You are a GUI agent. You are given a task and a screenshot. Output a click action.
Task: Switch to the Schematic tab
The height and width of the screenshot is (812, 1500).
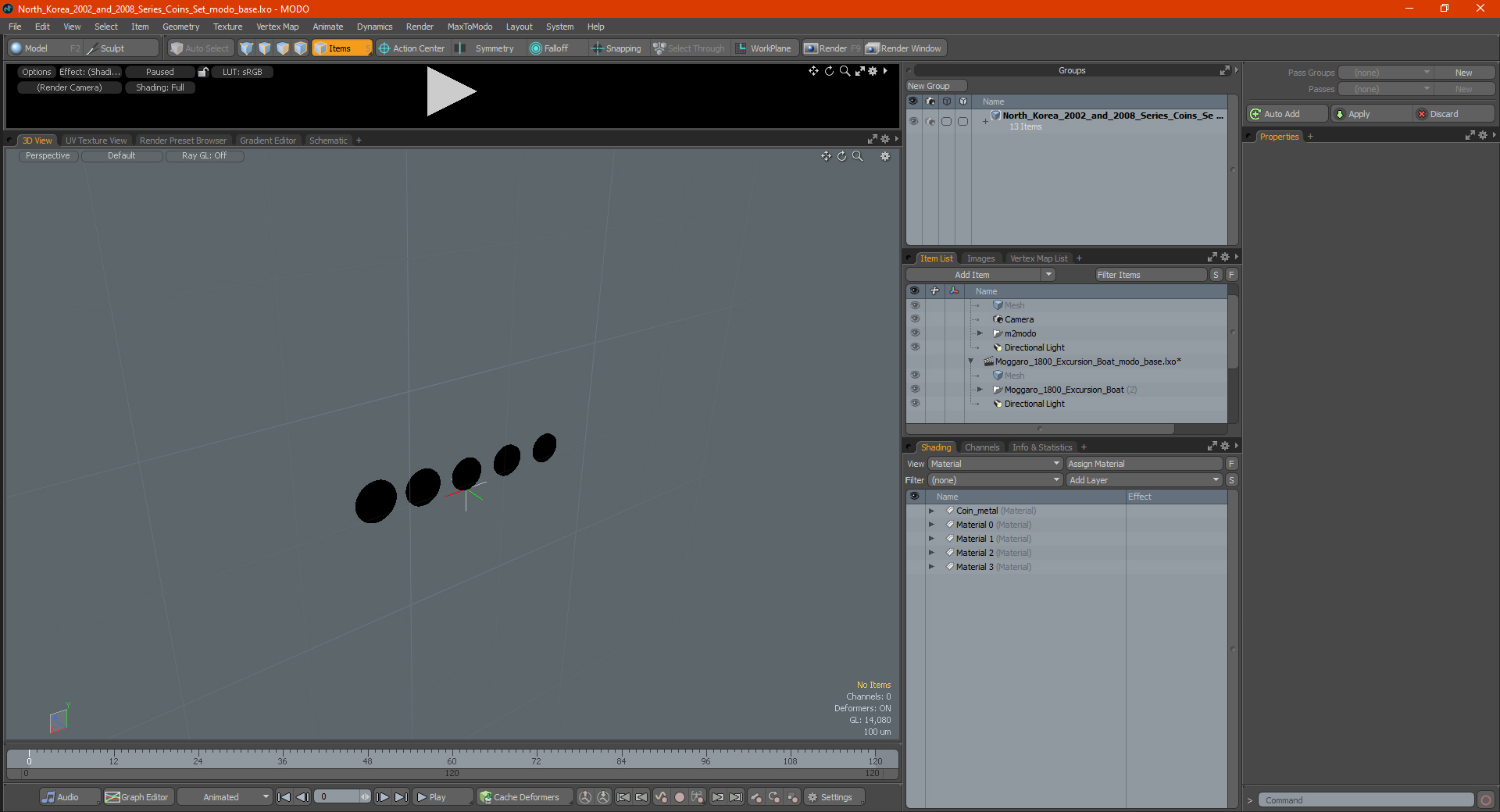328,141
